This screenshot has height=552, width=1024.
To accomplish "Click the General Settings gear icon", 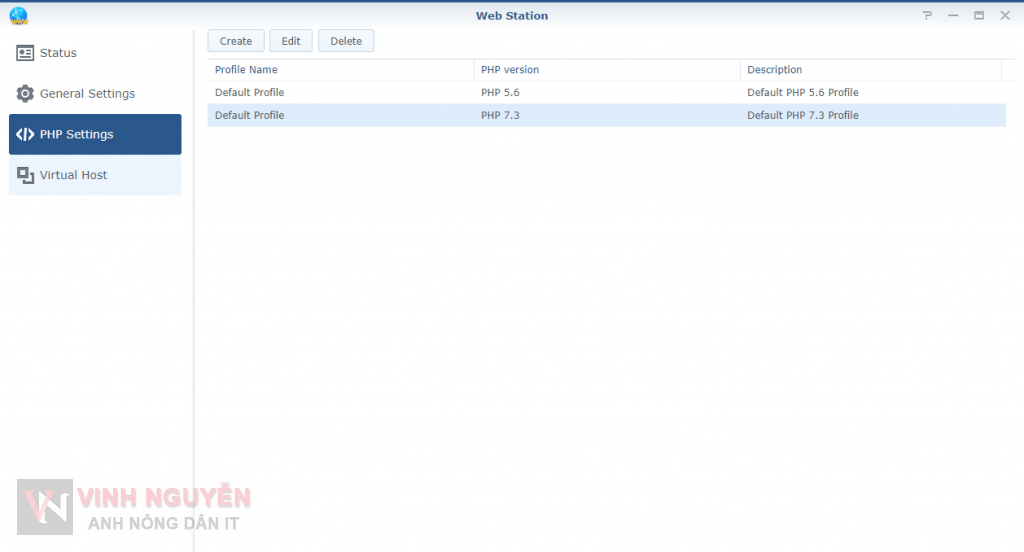I will 25,94.
